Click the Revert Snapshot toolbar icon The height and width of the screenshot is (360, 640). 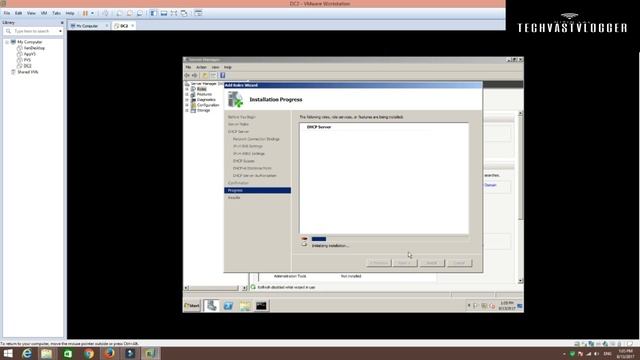130,13
